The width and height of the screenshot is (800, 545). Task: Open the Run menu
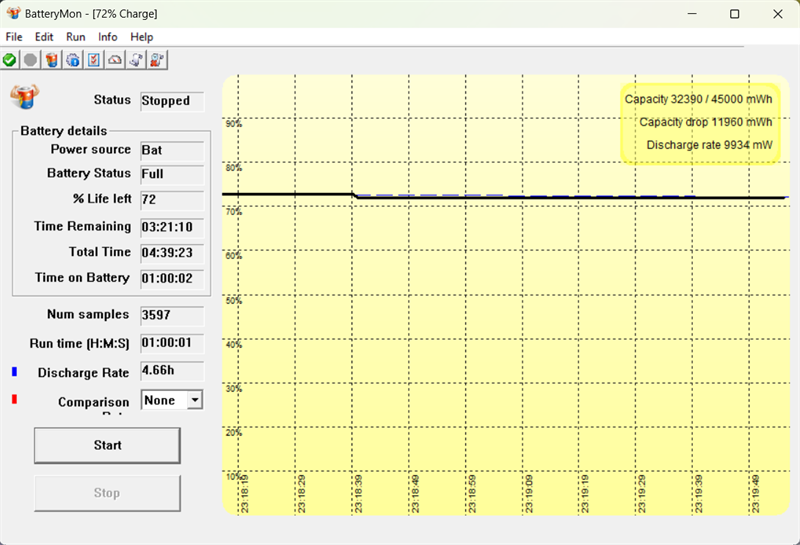click(x=76, y=37)
